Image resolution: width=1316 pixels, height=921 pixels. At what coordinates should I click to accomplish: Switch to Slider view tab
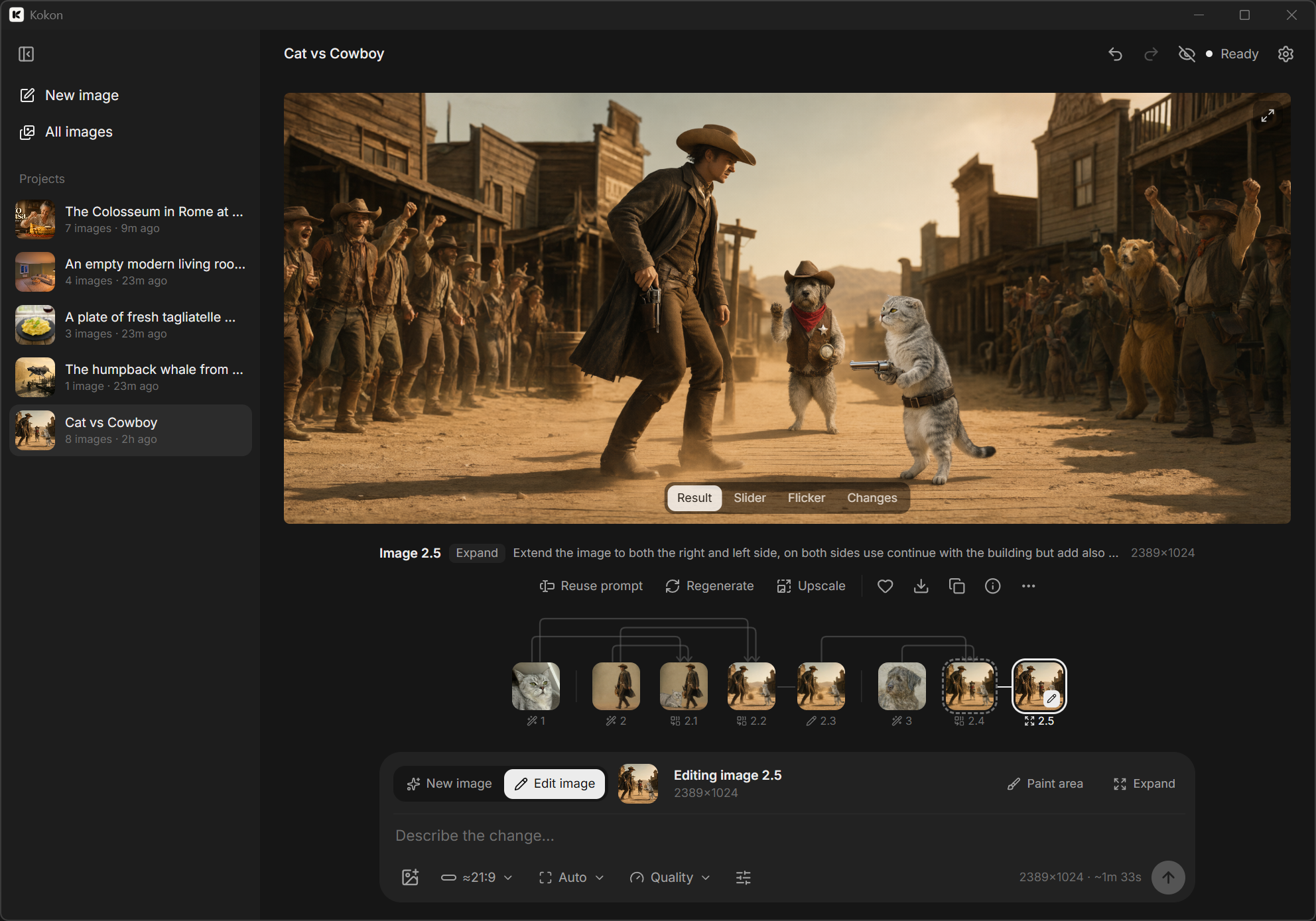coord(750,498)
